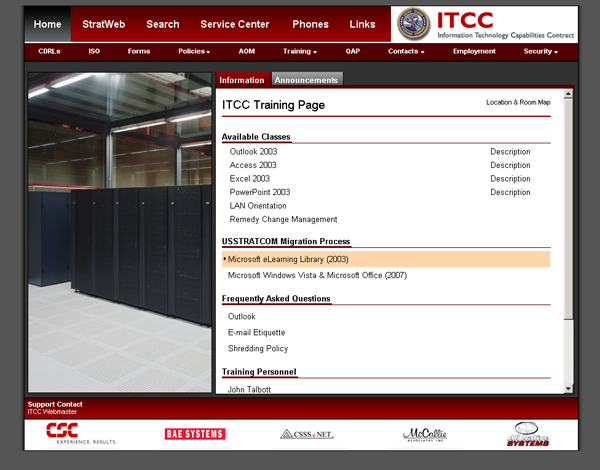Image resolution: width=600 pixels, height=470 pixels.
Task: Click the CSSS.NET logo
Action: (307, 434)
